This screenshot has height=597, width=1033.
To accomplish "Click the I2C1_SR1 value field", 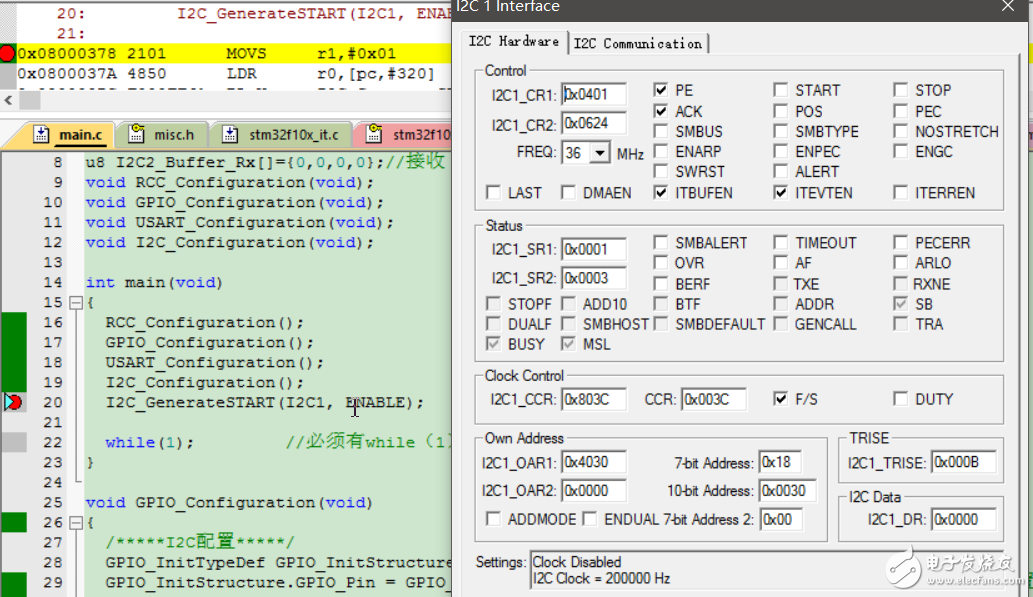I will [594, 249].
